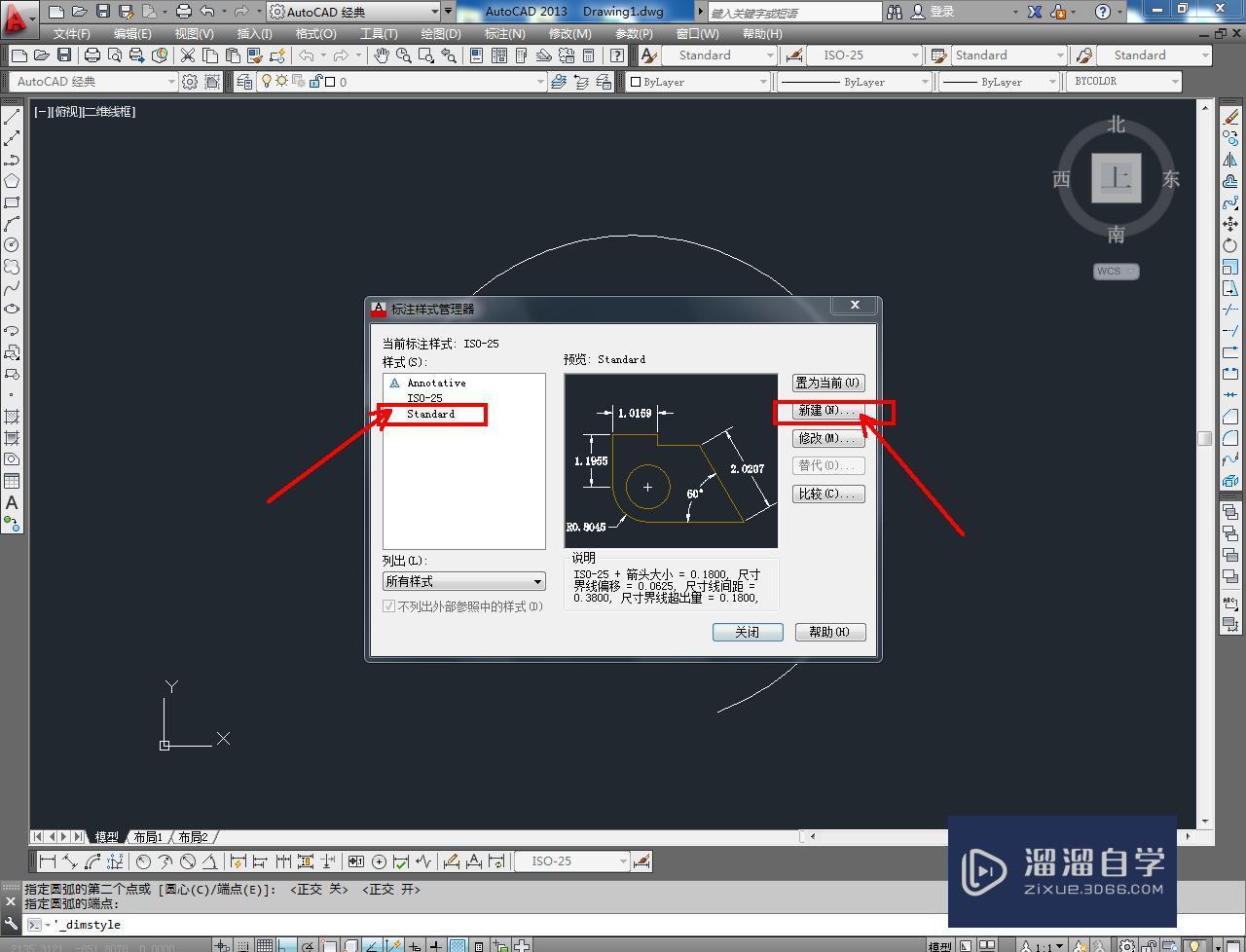Click vertical scrollbar thumb of drawing area

[1205, 438]
